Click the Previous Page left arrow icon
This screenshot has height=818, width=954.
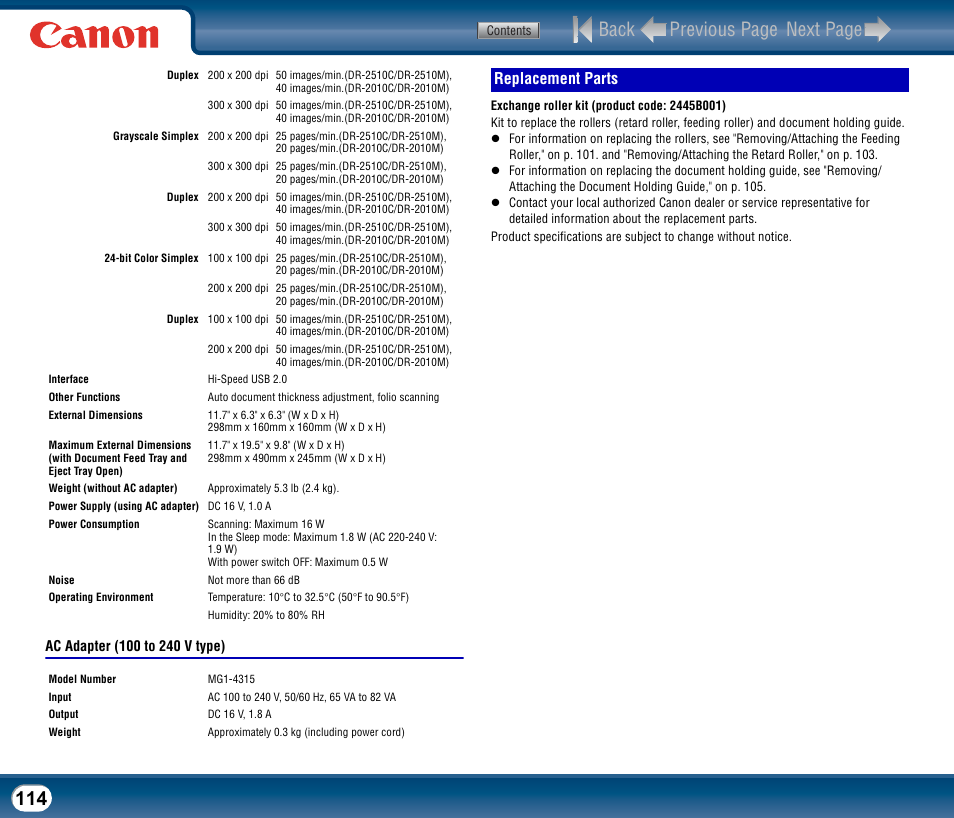[654, 29]
